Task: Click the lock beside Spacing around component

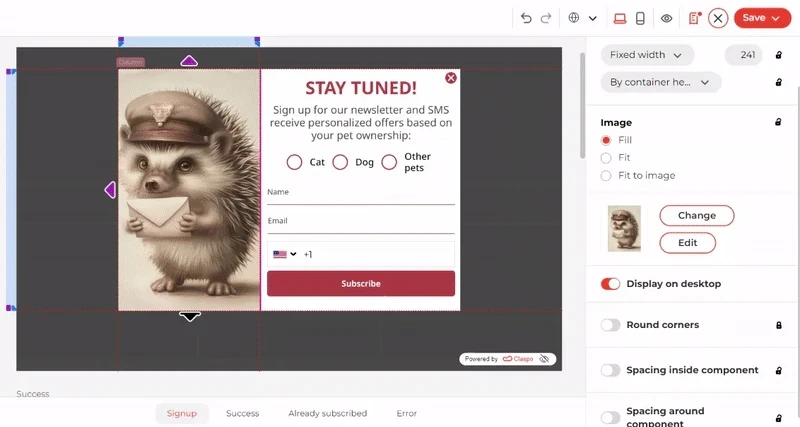Action: click(779, 418)
